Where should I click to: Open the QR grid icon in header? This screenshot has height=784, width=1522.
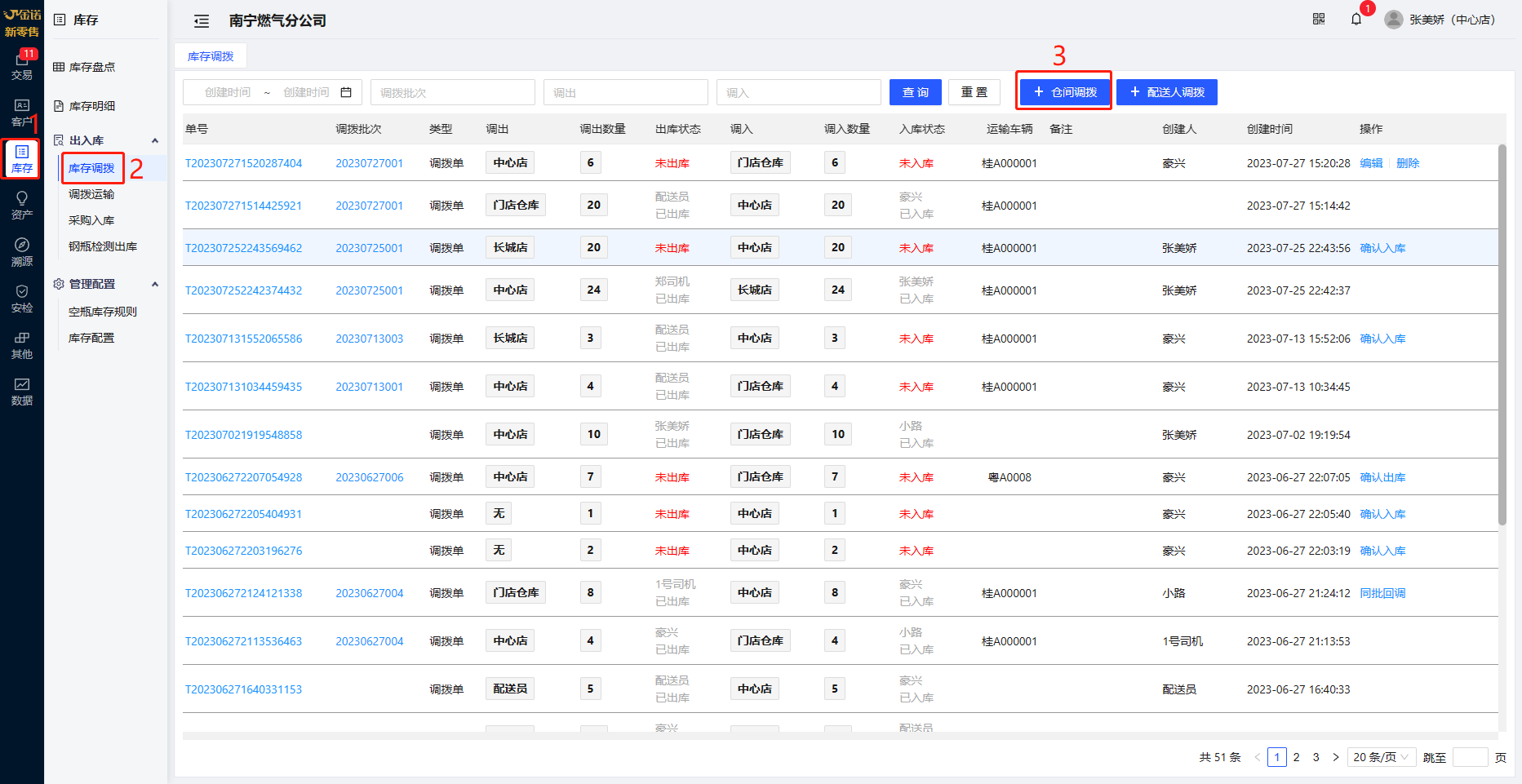(1319, 19)
